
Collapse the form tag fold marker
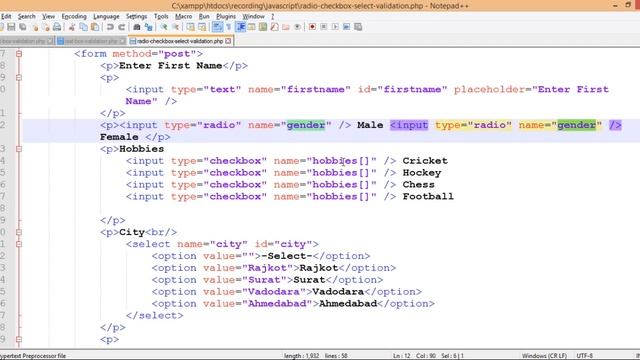(x=19, y=53)
